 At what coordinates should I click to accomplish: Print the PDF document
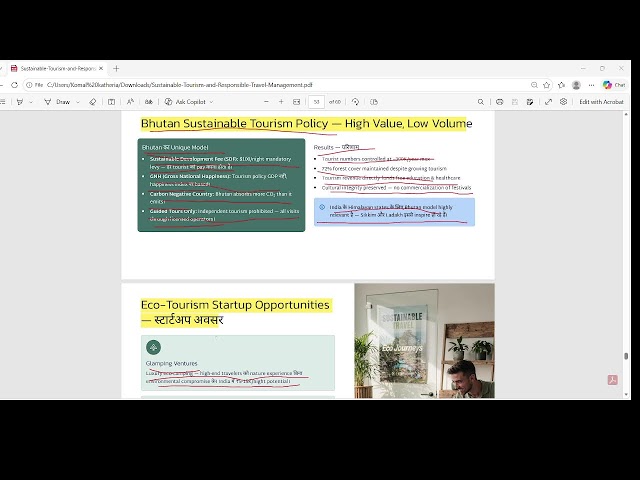(x=500, y=102)
